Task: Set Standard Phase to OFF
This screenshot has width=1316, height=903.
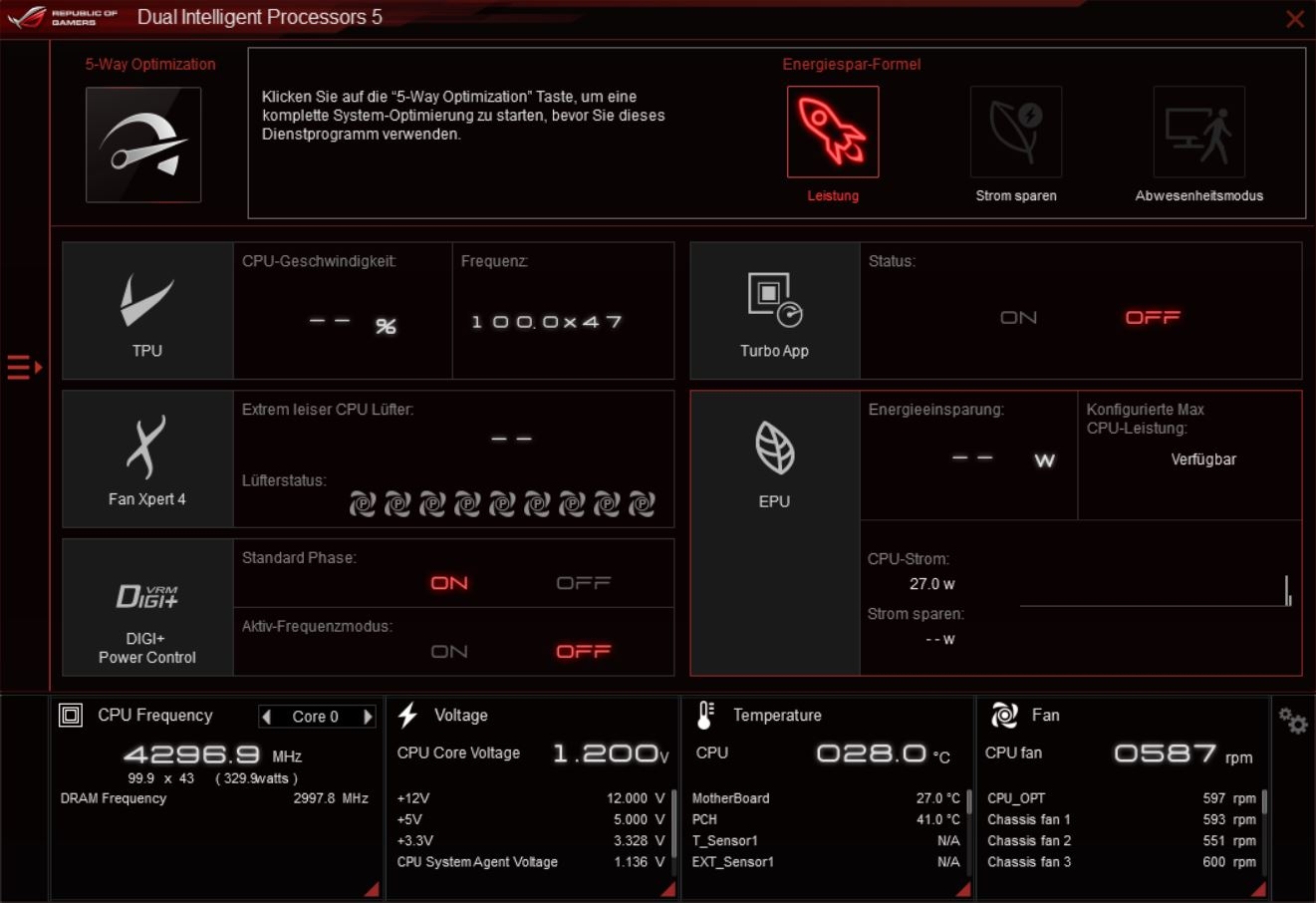Action: 584,583
